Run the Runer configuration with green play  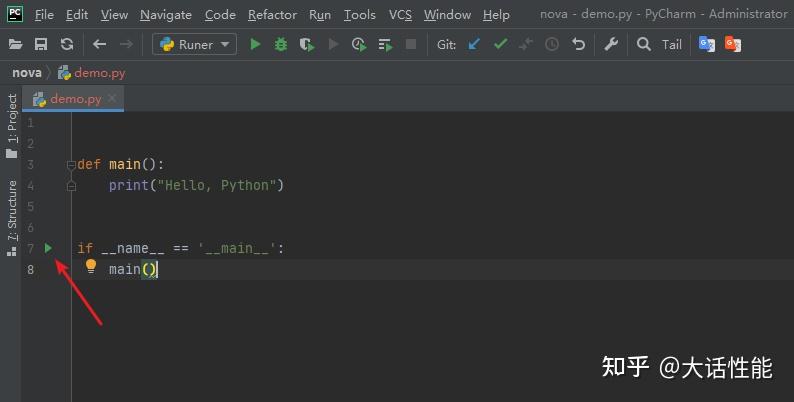pos(255,45)
